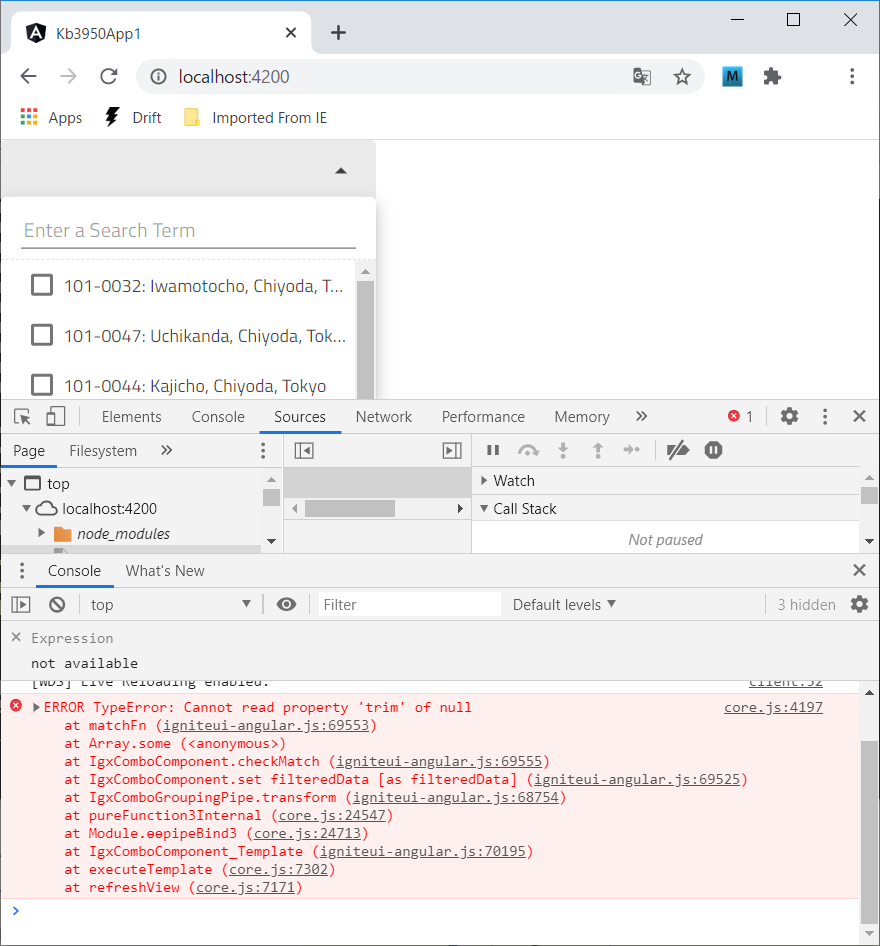This screenshot has height=946, width=880.
Task: Collapse the combo dropdown with up arrow
Action: pos(341,170)
